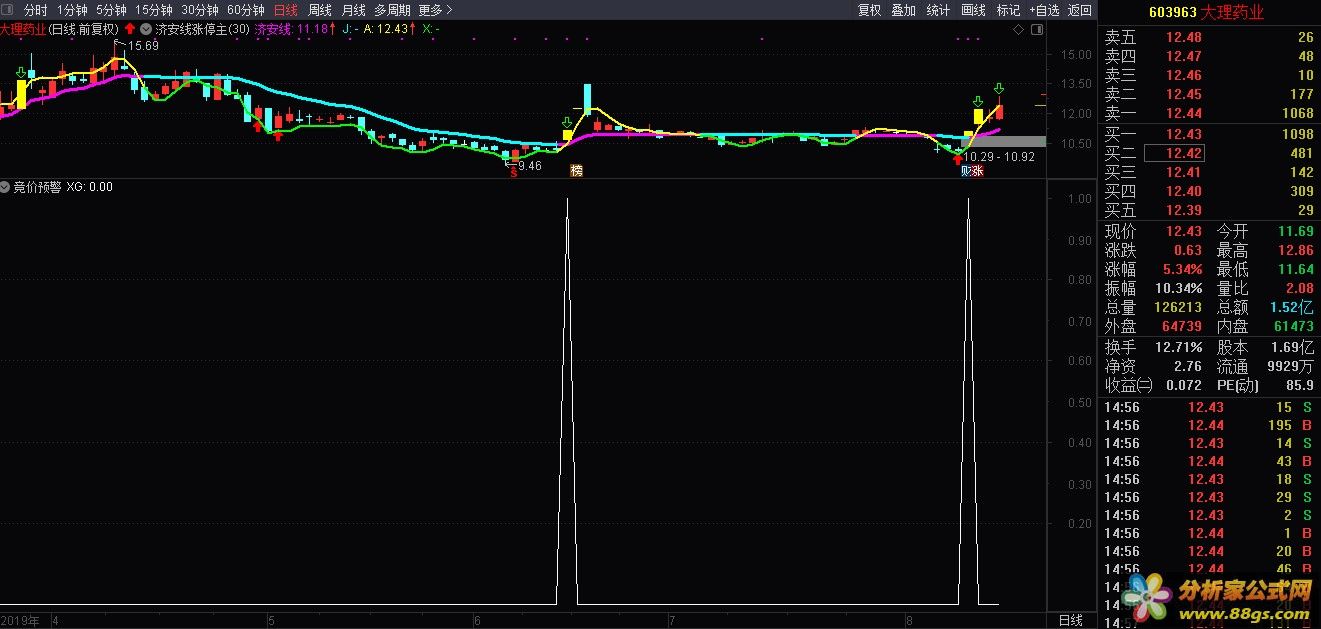Click the 换手 12.71% value

pyautogui.click(x=1179, y=347)
